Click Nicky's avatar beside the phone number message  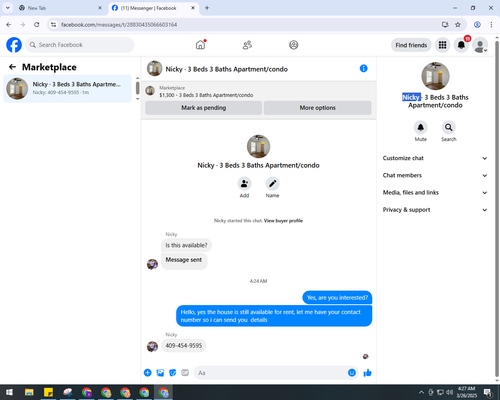click(152, 347)
